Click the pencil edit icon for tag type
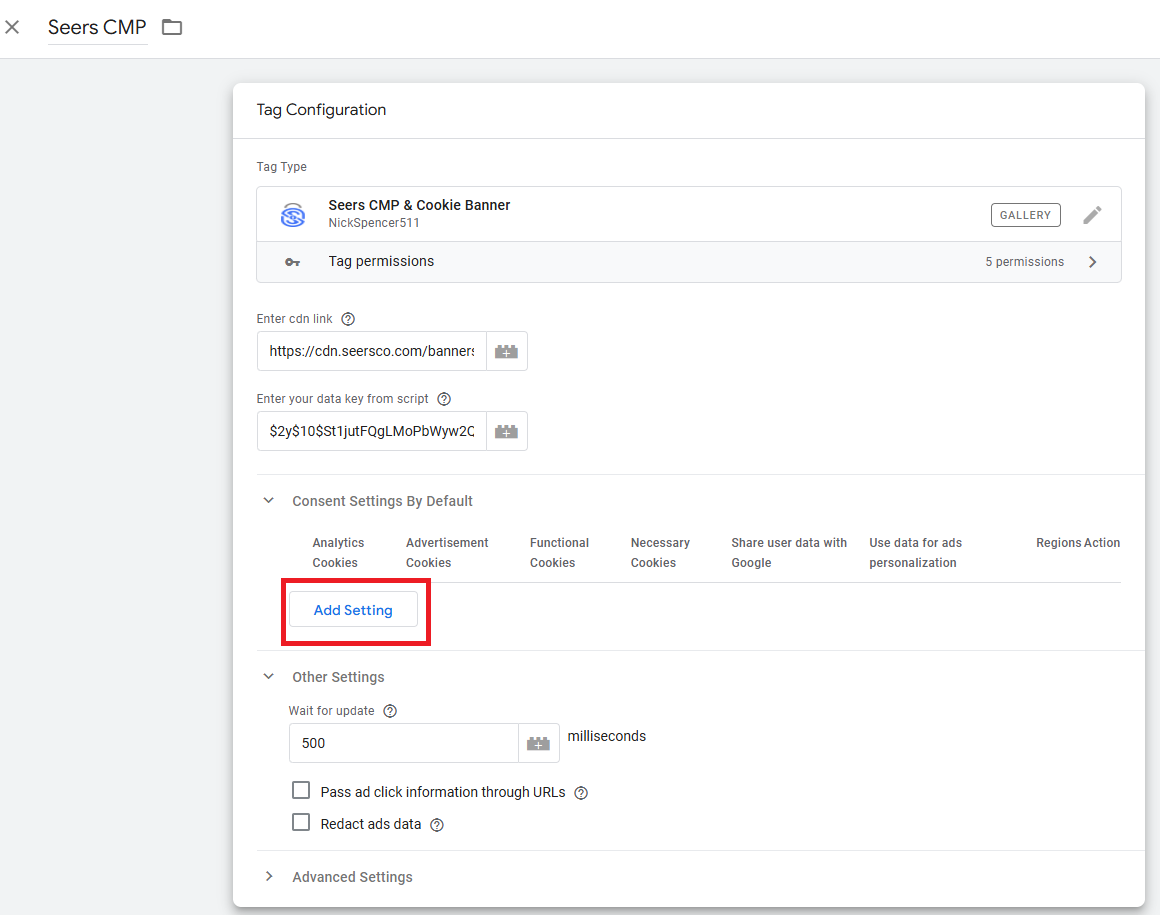1160x915 pixels. click(1093, 214)
